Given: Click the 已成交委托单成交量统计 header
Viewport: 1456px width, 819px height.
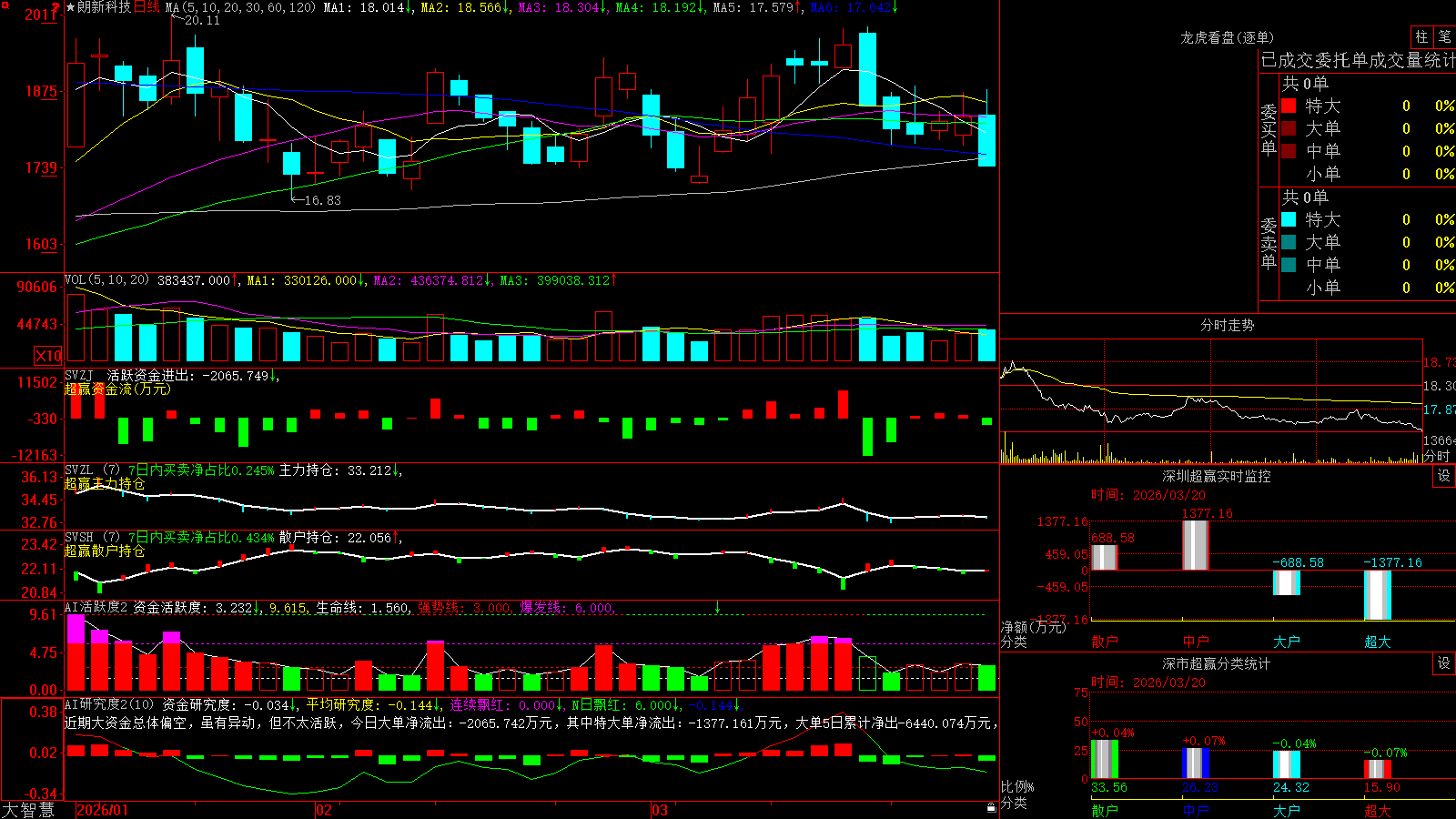Looking at the screenshot, I should click(1358, 60).
